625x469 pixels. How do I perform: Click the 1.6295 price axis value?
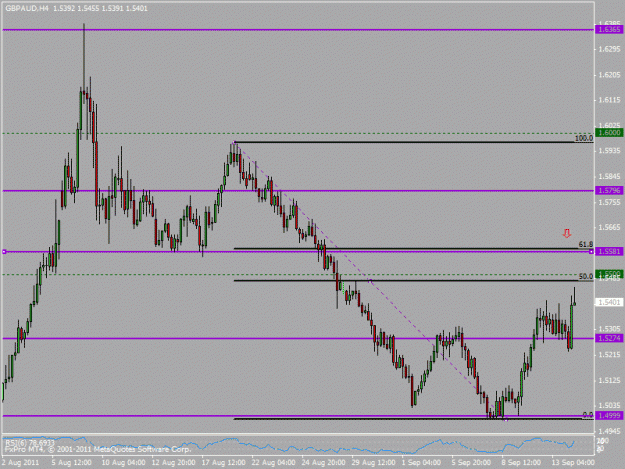(x=609, y=49)
